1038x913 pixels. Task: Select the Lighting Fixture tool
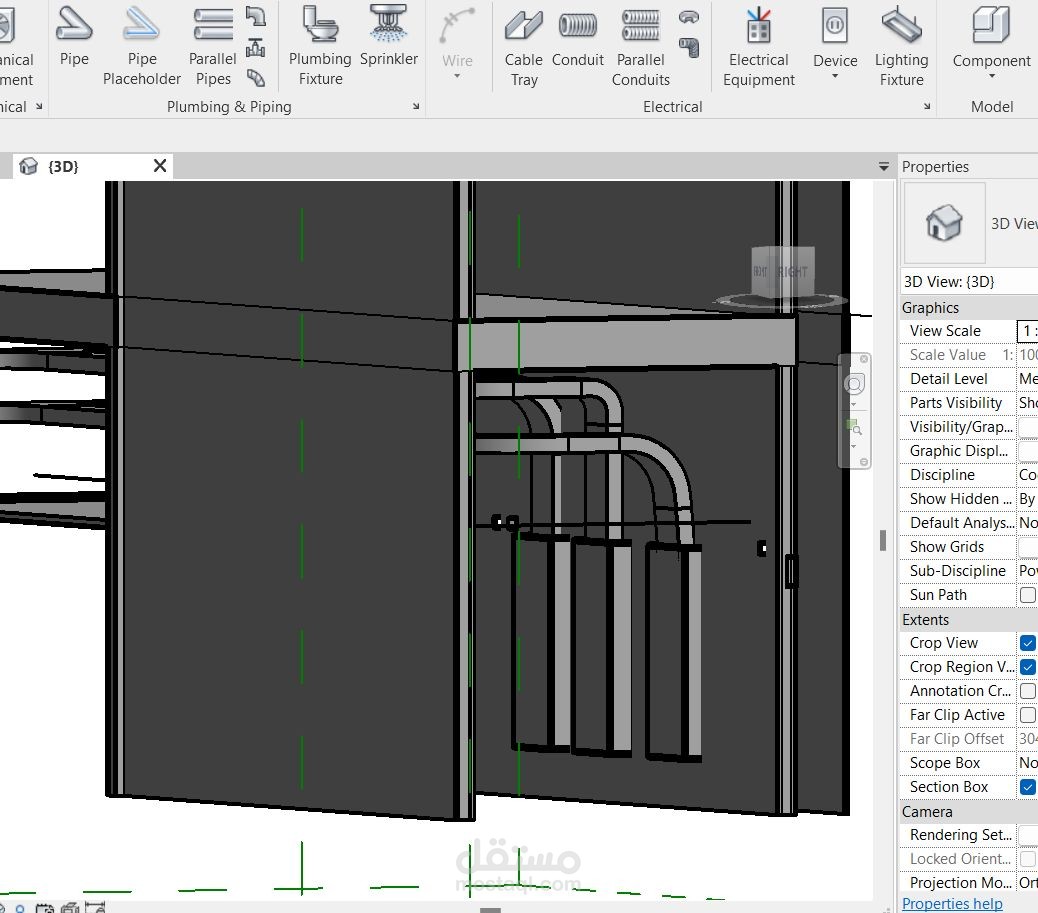pyautogui.click(x=901, y=46)
